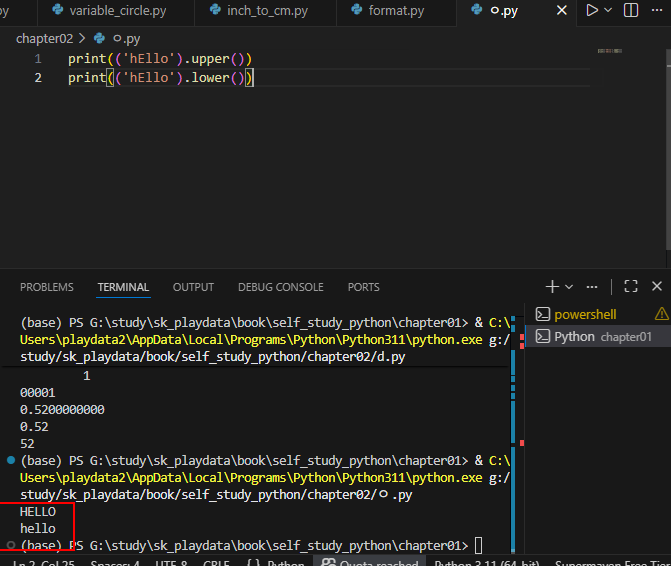Place cursor on line 2 print lower code

point(161,78)
